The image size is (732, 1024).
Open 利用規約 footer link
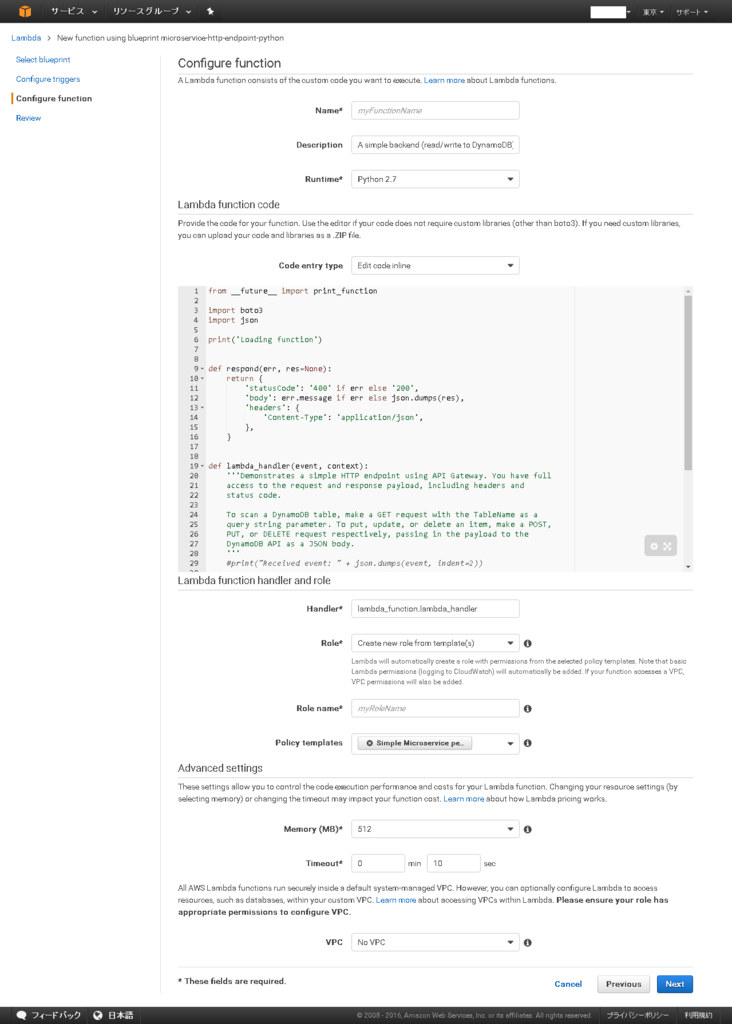tap(698, 1016)
